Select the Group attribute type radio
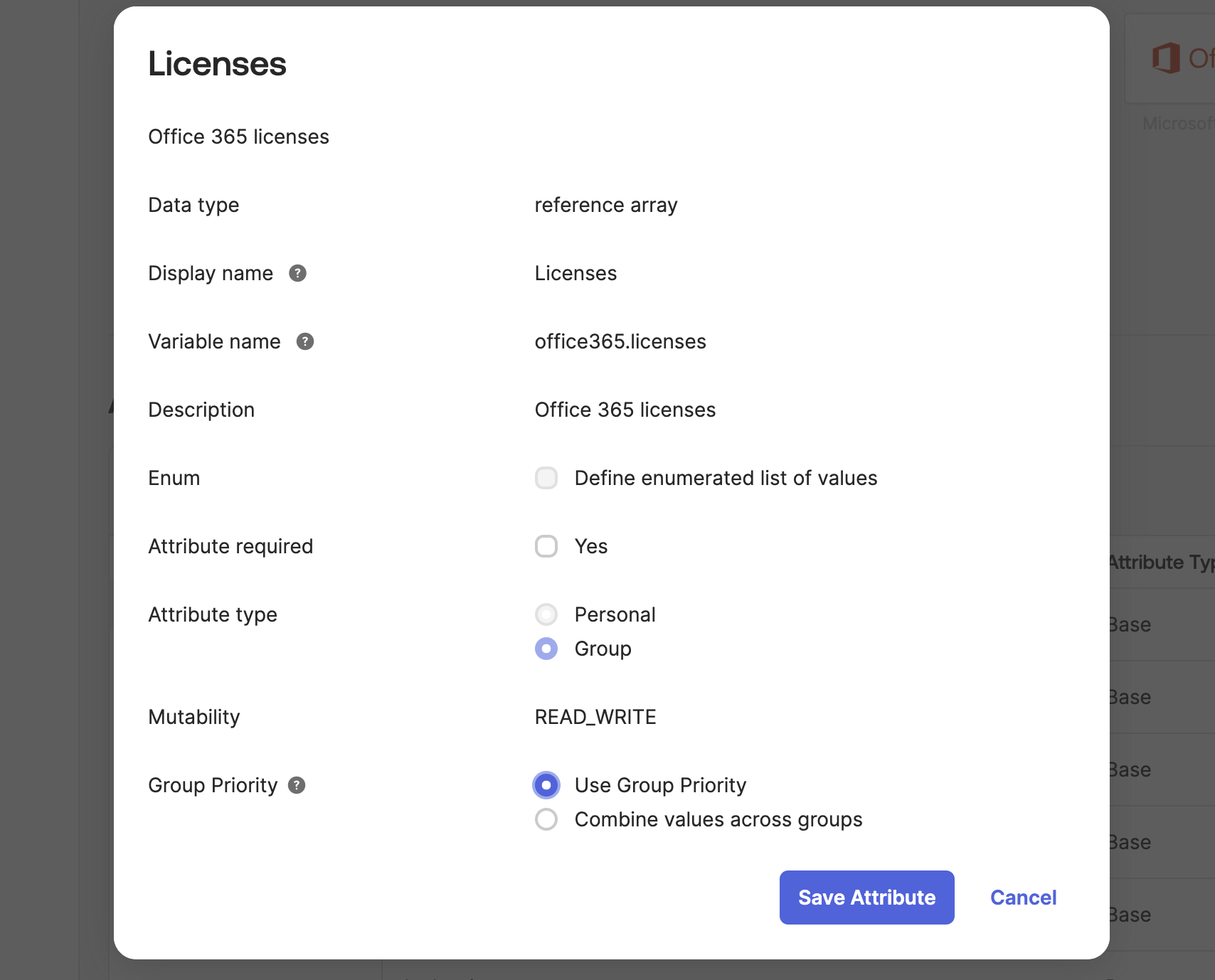This screenshot has height=980, width=1215. coord(546,649)
